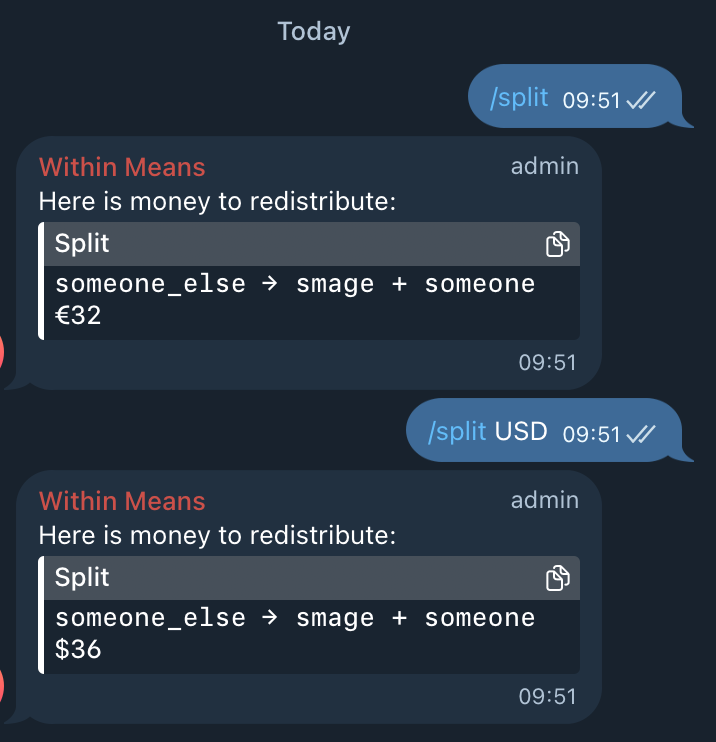716x742 pixels.
Task: Click the admin label on the first reply
Action: (545, 167)
